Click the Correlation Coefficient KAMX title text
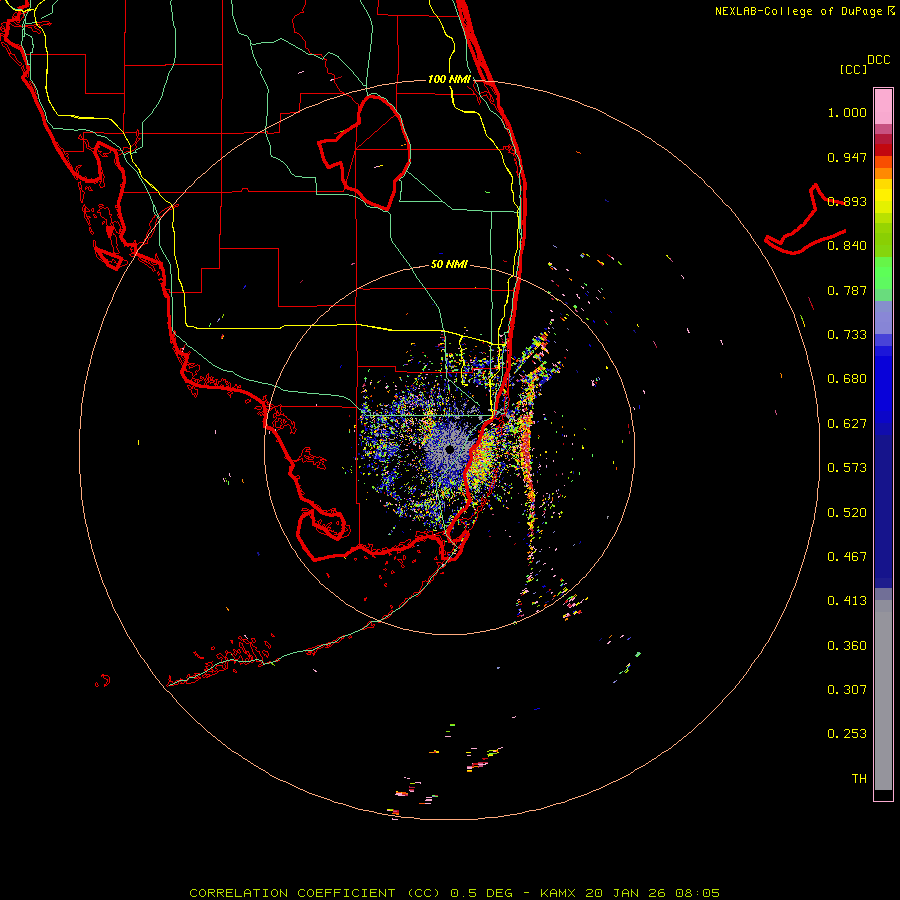Image resolution: width=900 pixels, height=900 pixels. (454, 893)
